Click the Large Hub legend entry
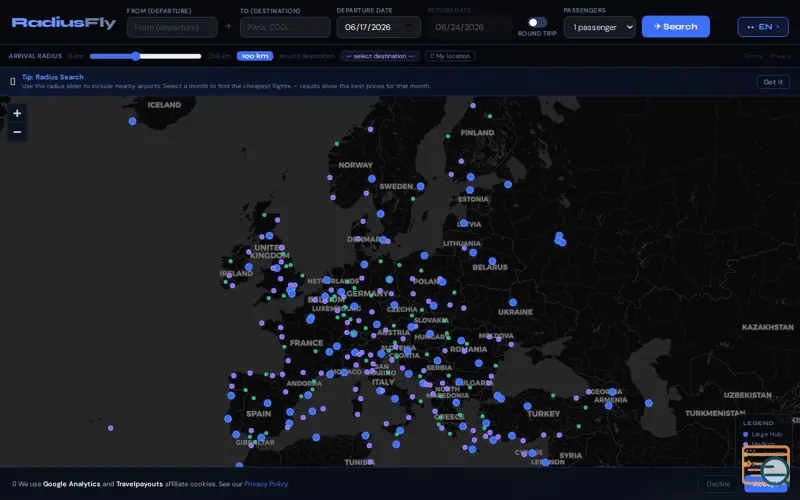The width and height of the screenshot is (800, 500). pyautogui.click(x=762, y=434)
